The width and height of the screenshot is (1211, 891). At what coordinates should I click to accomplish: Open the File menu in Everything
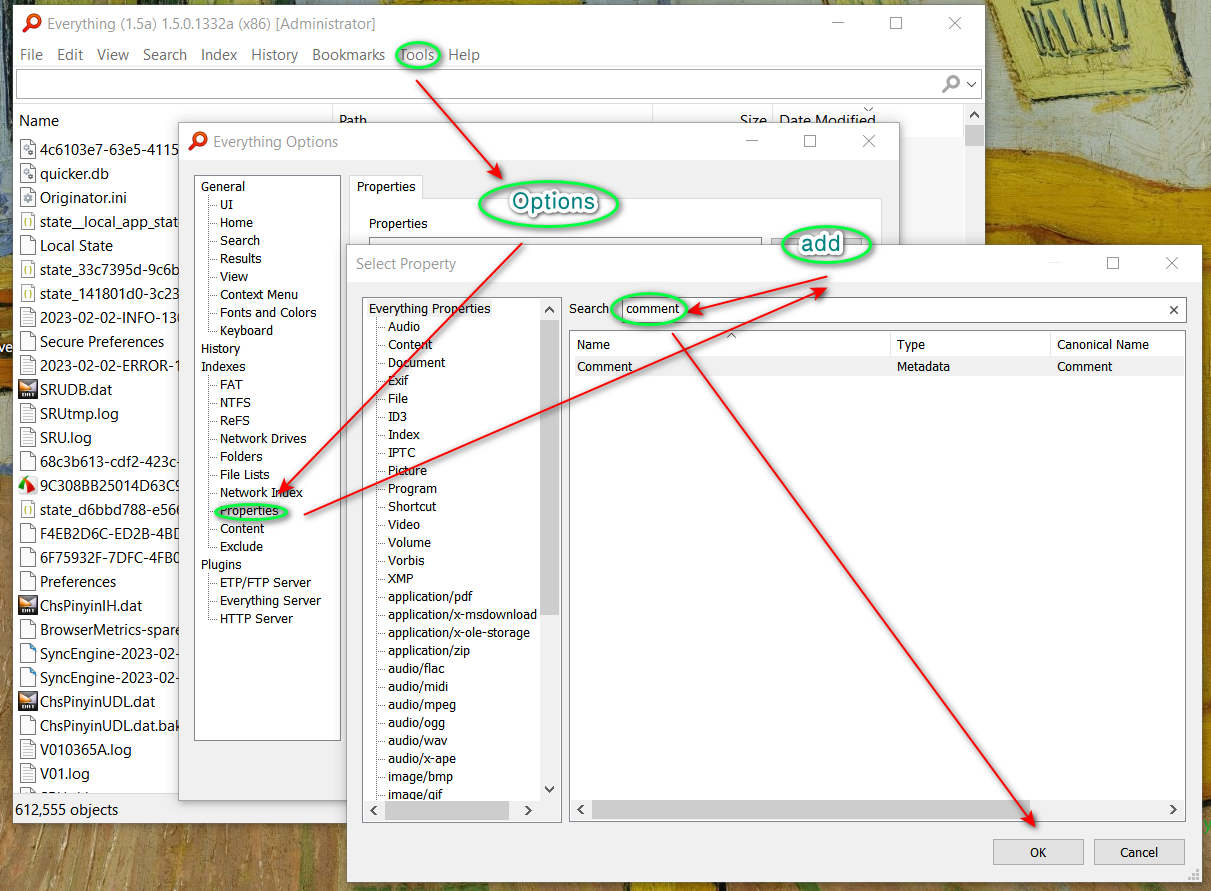31,55
